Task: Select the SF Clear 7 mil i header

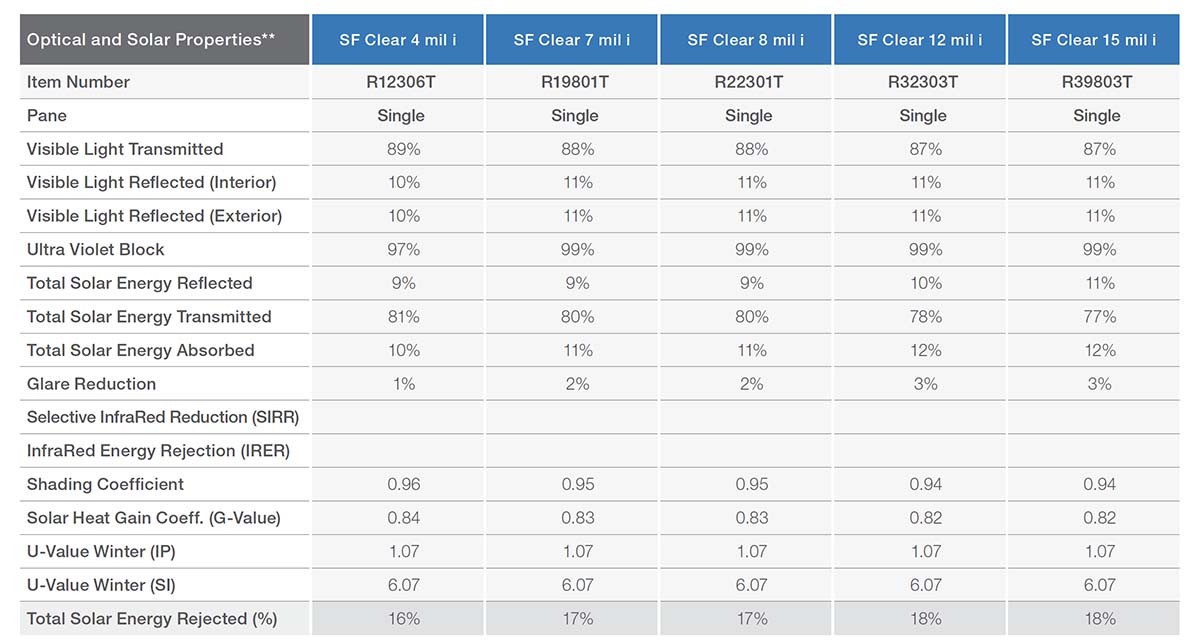Action: point(572,40)
